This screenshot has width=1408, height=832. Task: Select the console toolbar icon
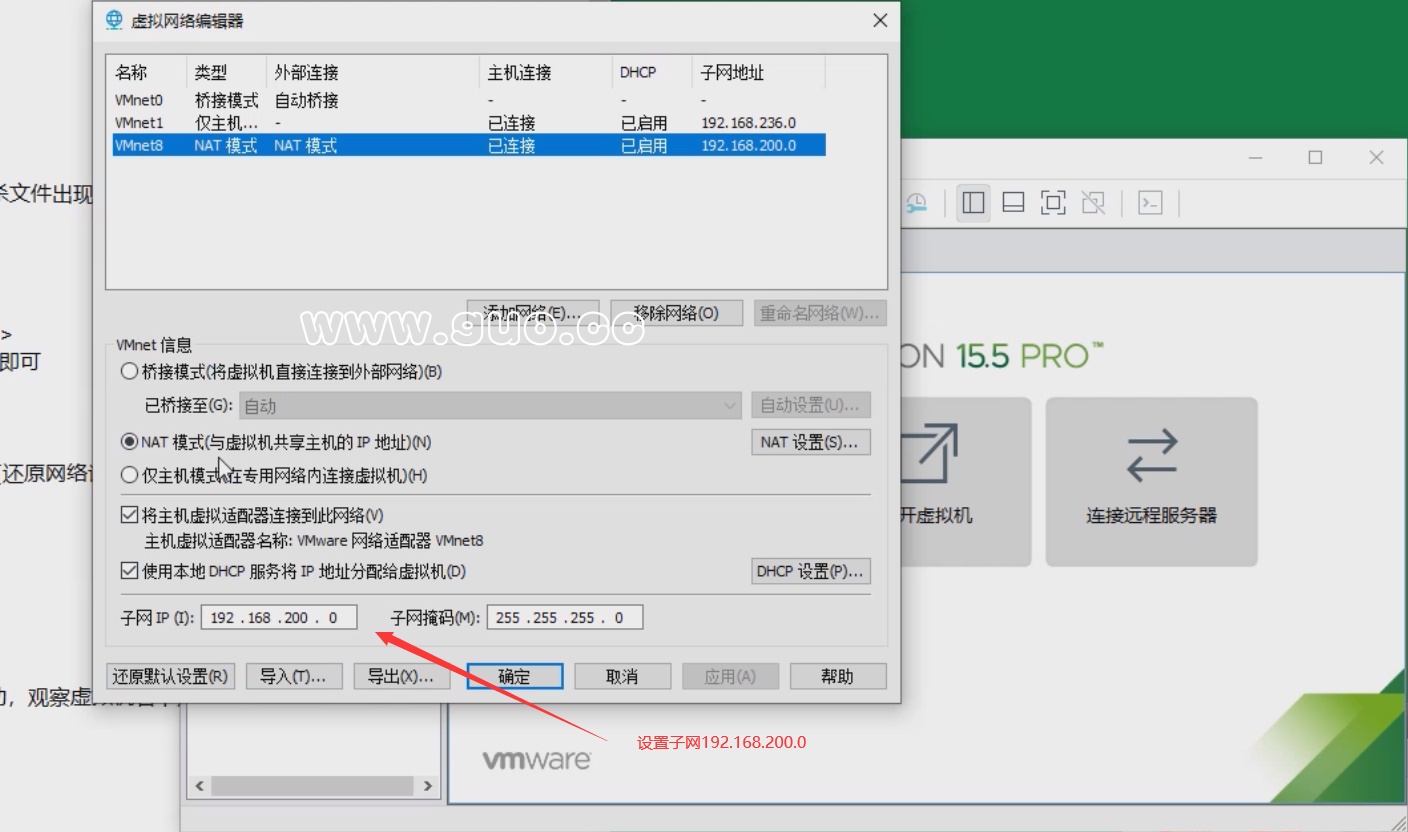[x=1150, y=202]
